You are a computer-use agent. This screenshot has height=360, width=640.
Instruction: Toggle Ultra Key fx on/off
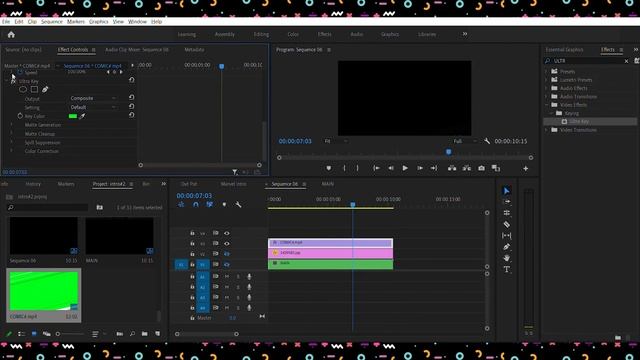(x=13, y=81)
